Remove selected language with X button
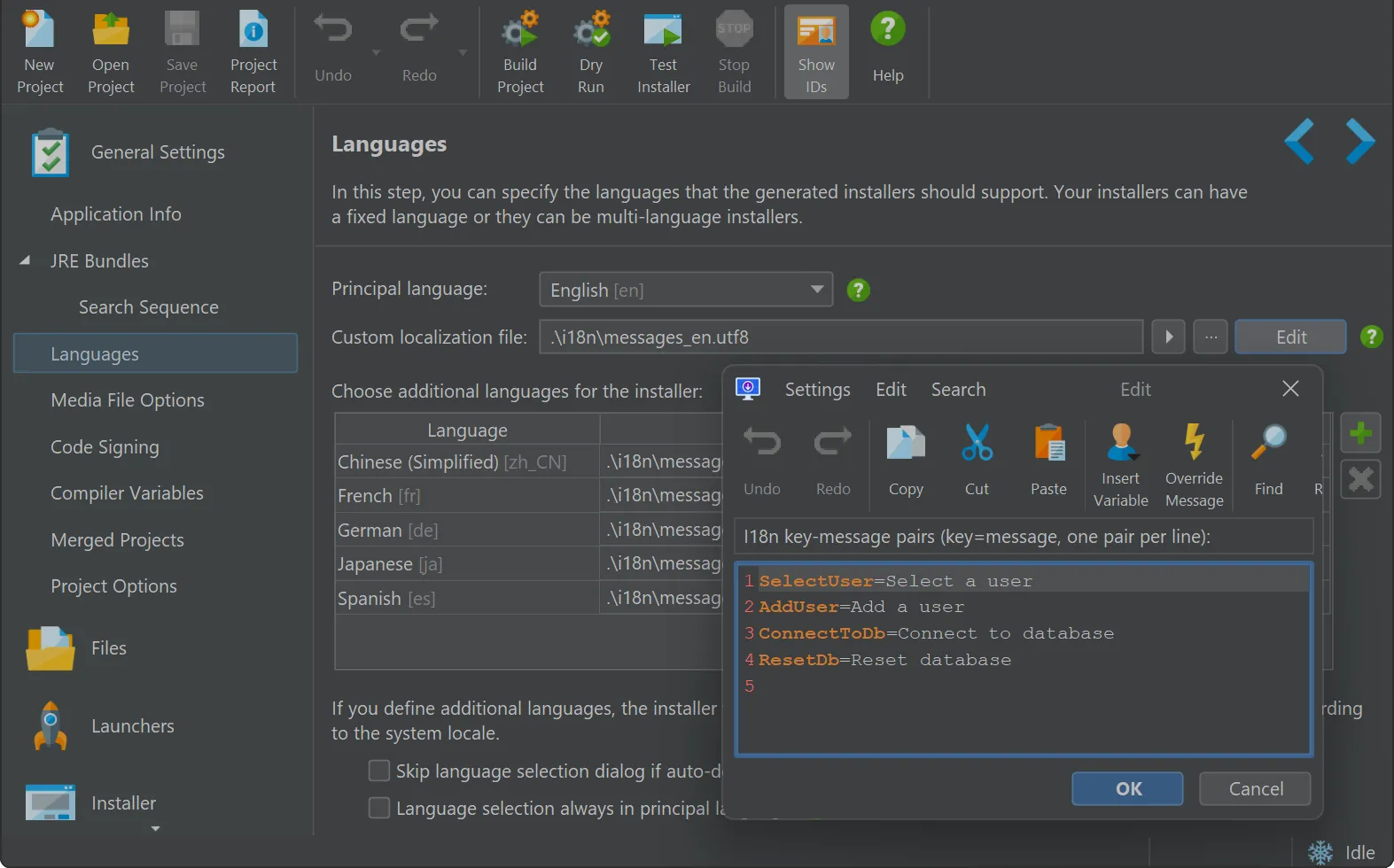The width and height of the screenshot is (1394, 868). click(1360, 479)
